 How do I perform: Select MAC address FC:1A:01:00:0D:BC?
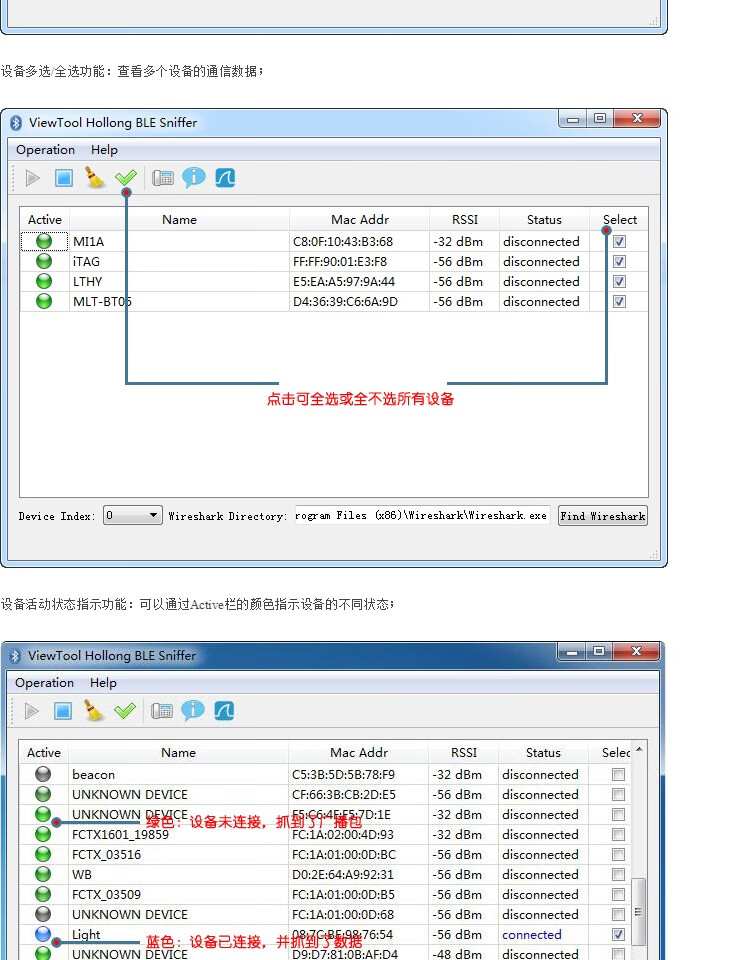[x=344, y=854]
